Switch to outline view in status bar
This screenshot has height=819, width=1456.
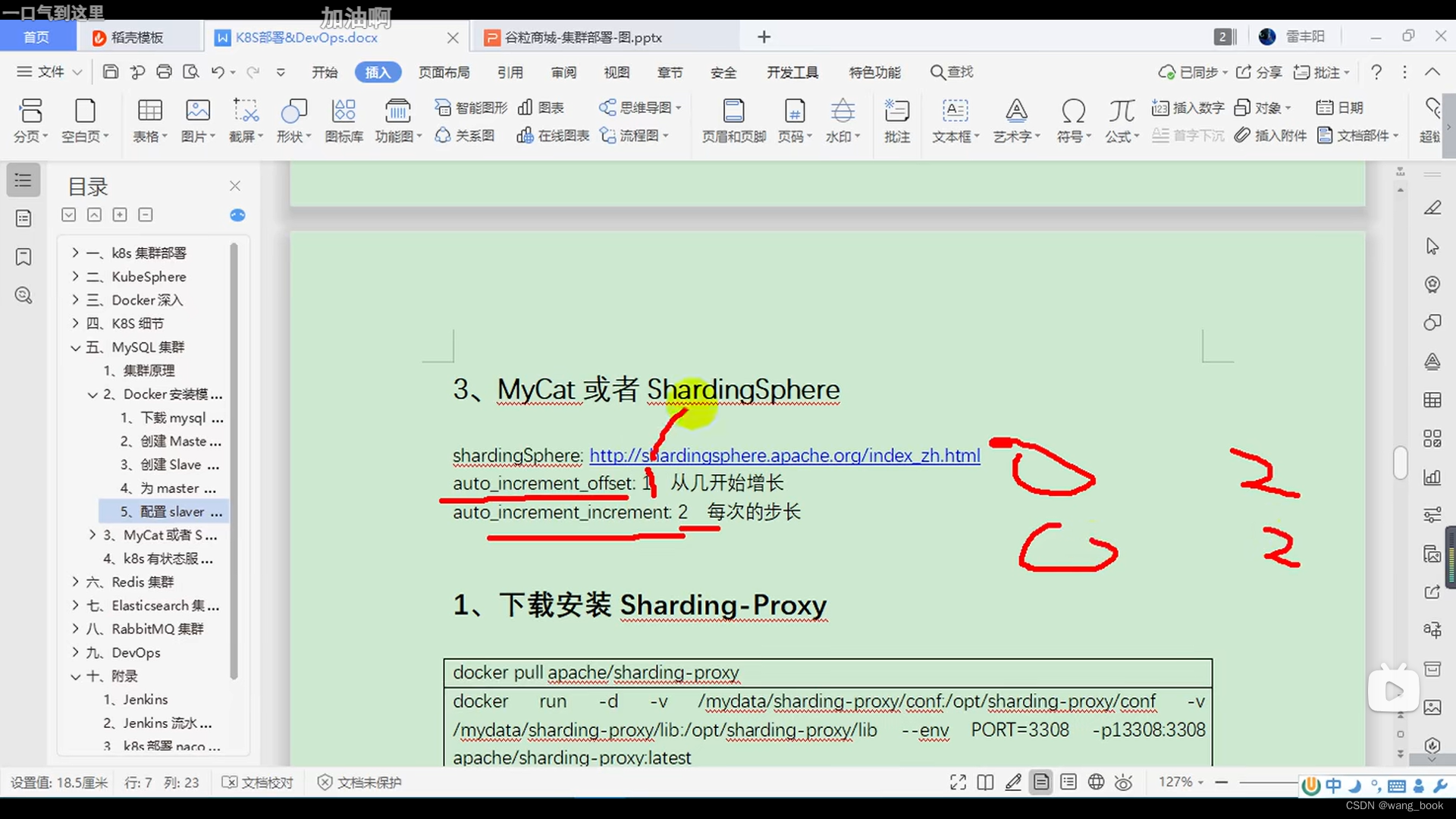pyautogui.click(x=1068, y=783)
